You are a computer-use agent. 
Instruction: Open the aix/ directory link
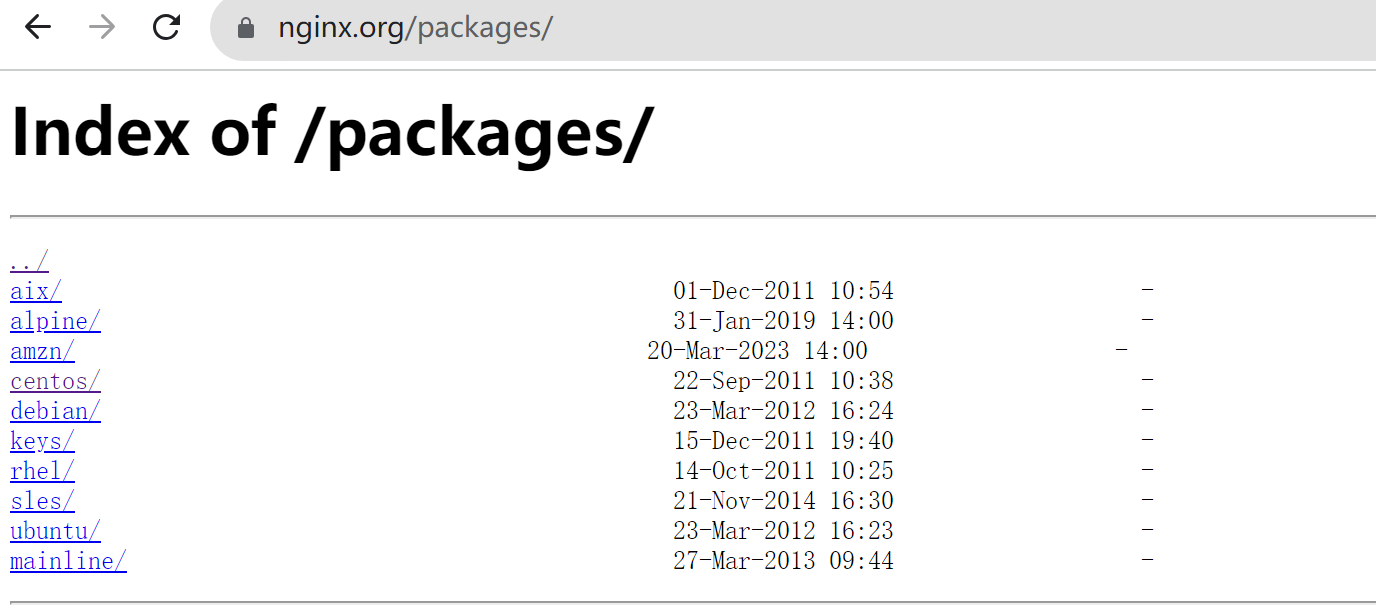pyautogui.click(x=36, y=291)
